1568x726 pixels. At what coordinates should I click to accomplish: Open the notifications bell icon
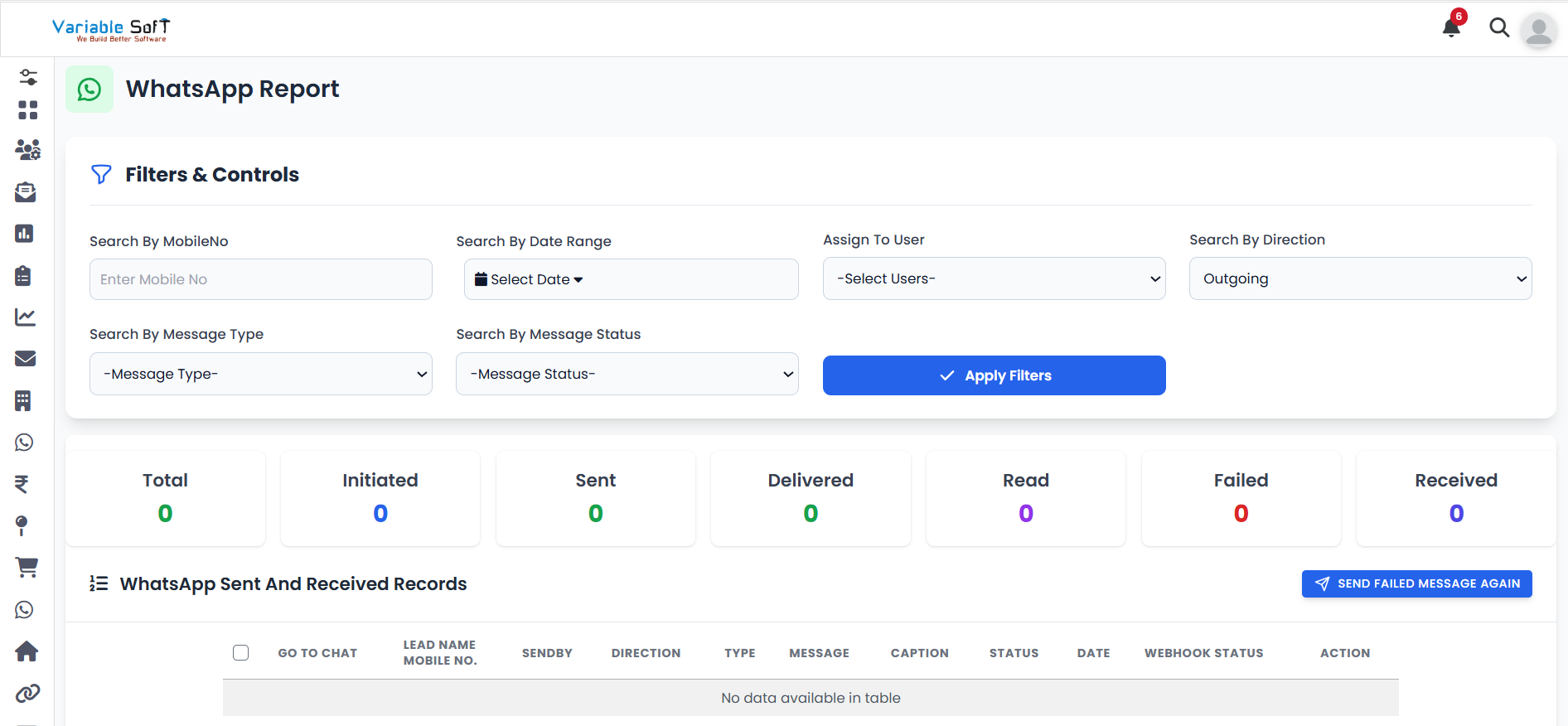tap(1451, 28)
